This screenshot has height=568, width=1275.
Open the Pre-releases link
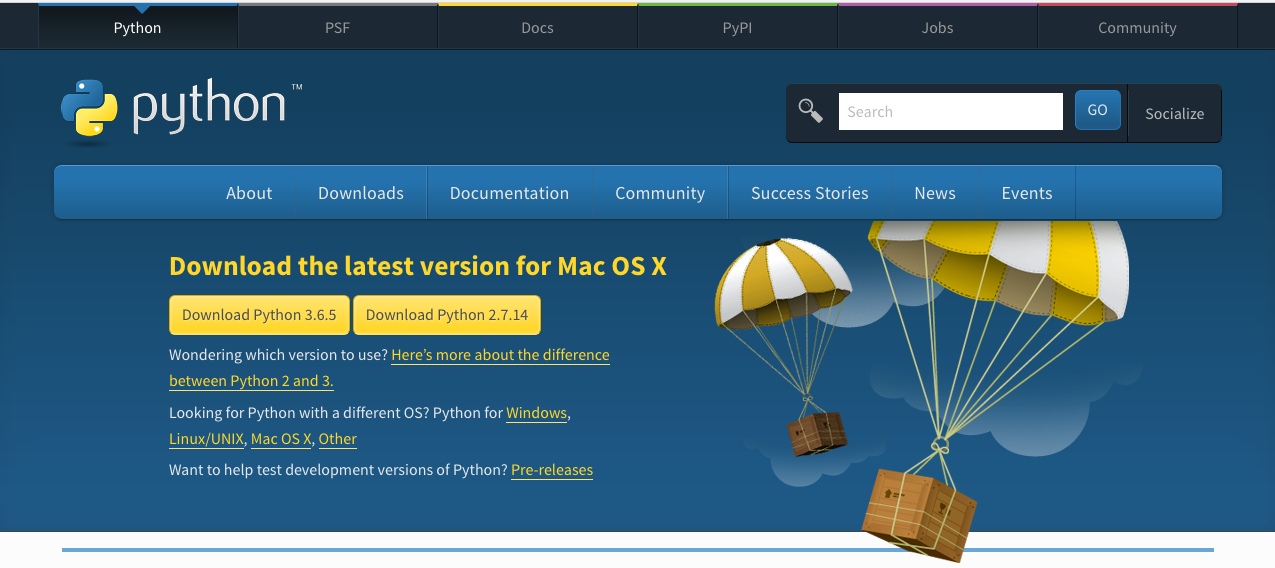tap(552, 470)
